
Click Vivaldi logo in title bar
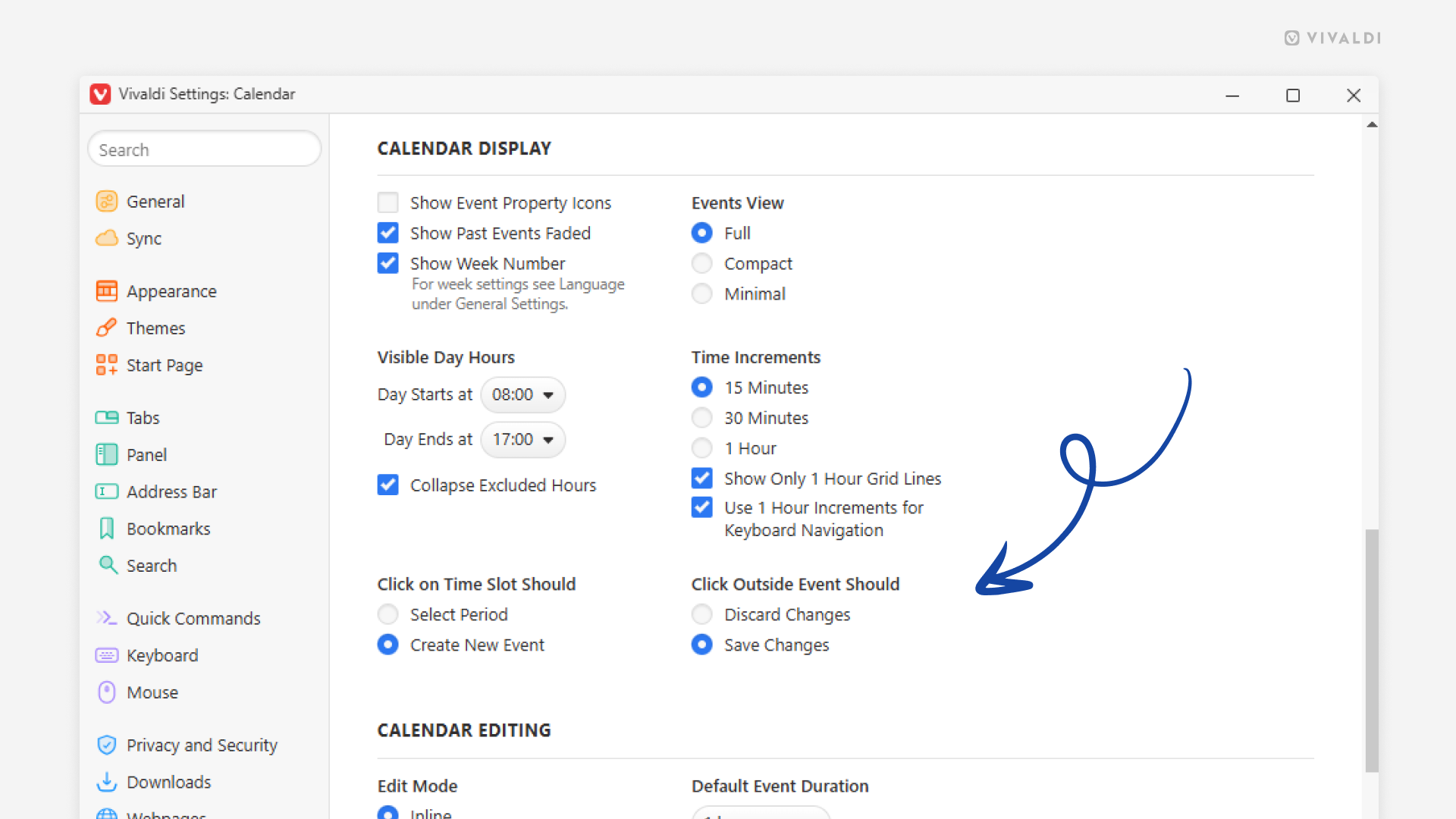pyautogui.click(x=100, y=94)
